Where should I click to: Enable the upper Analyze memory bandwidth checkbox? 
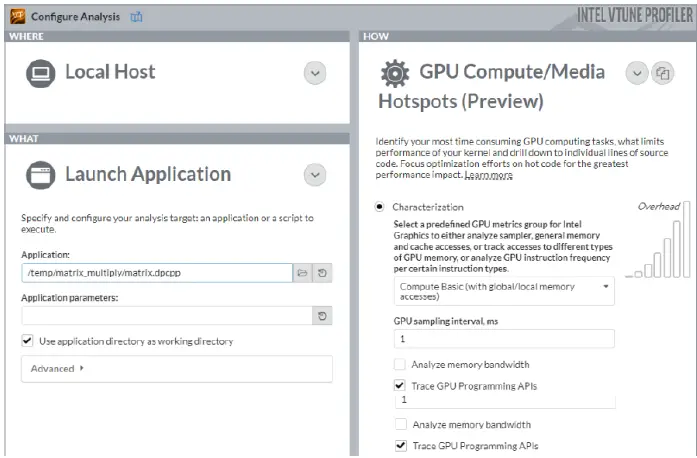click(x=400, y=364)
